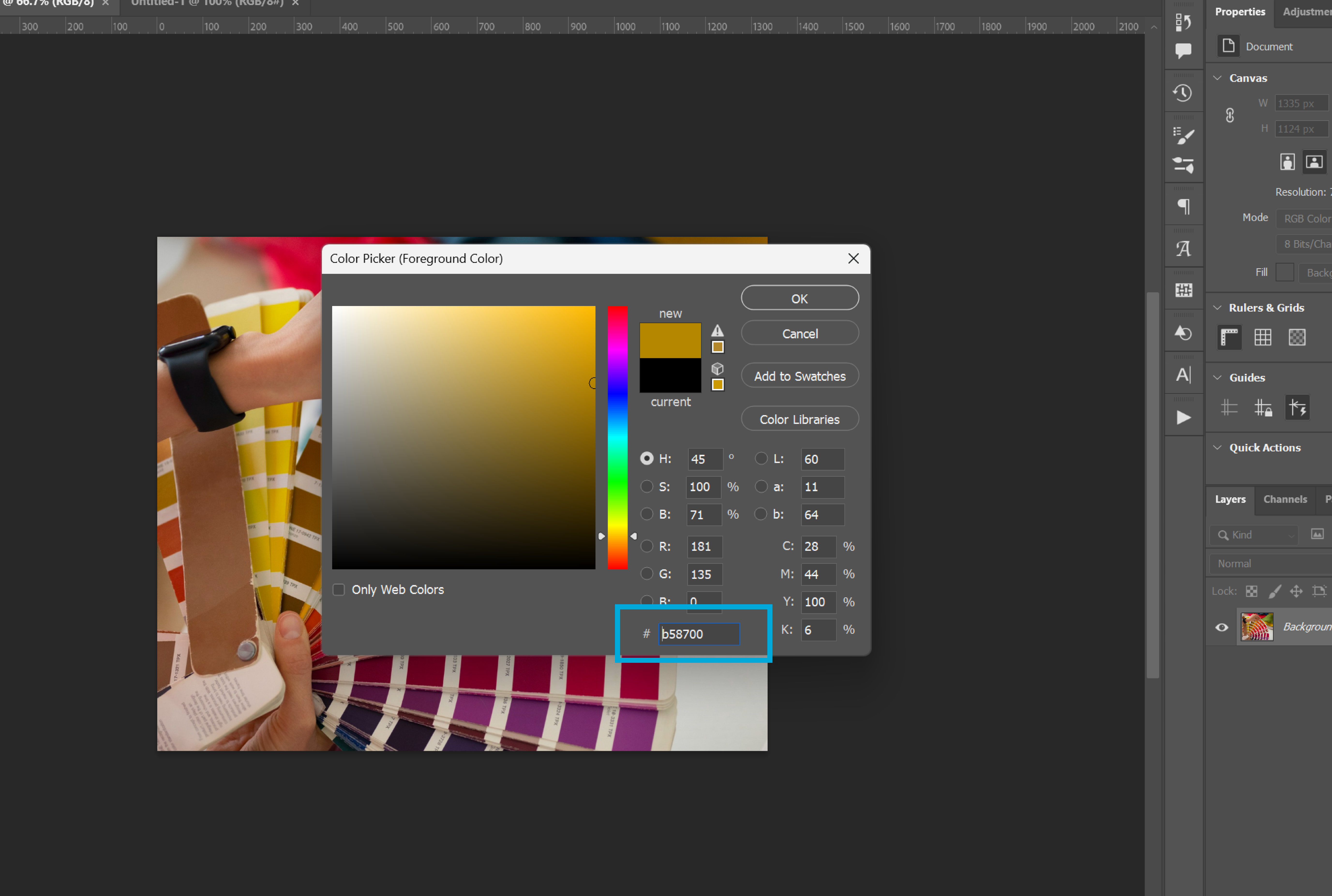Open the panel above the Character icon
Viewport: 1332px width, 896px height.
coord(1183,333)
